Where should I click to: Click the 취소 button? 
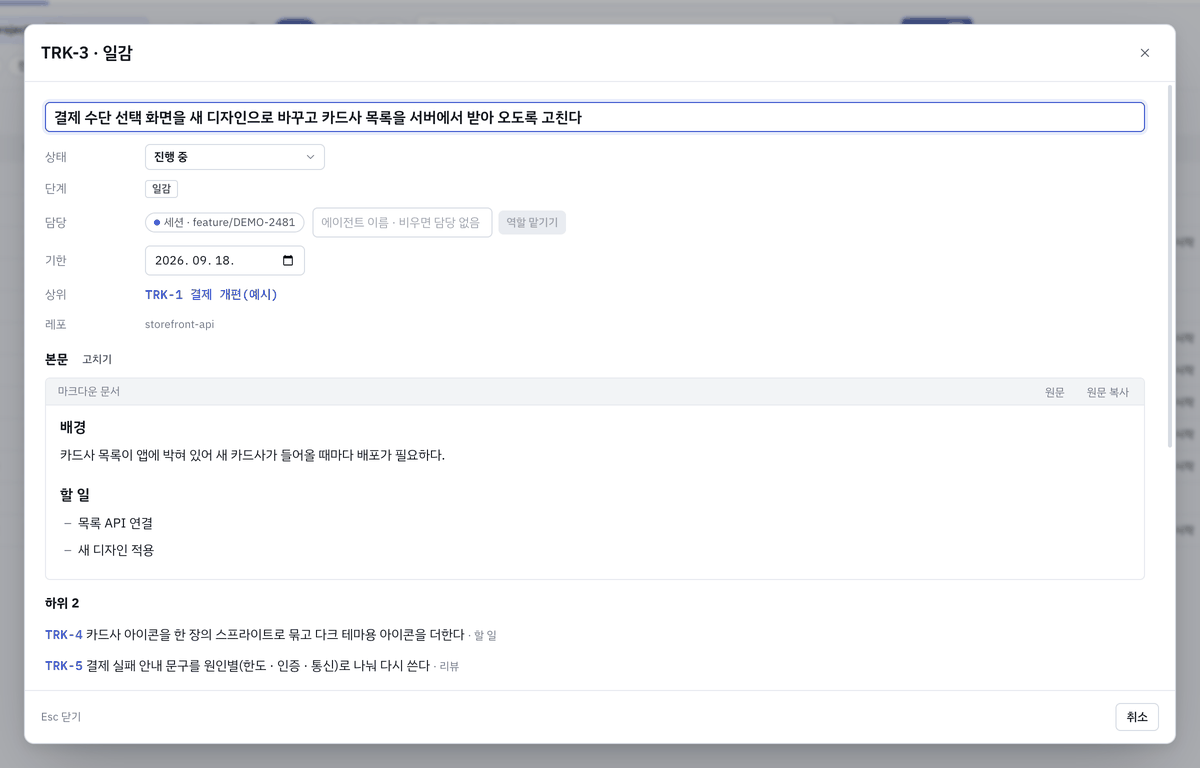pos(1137,717)
